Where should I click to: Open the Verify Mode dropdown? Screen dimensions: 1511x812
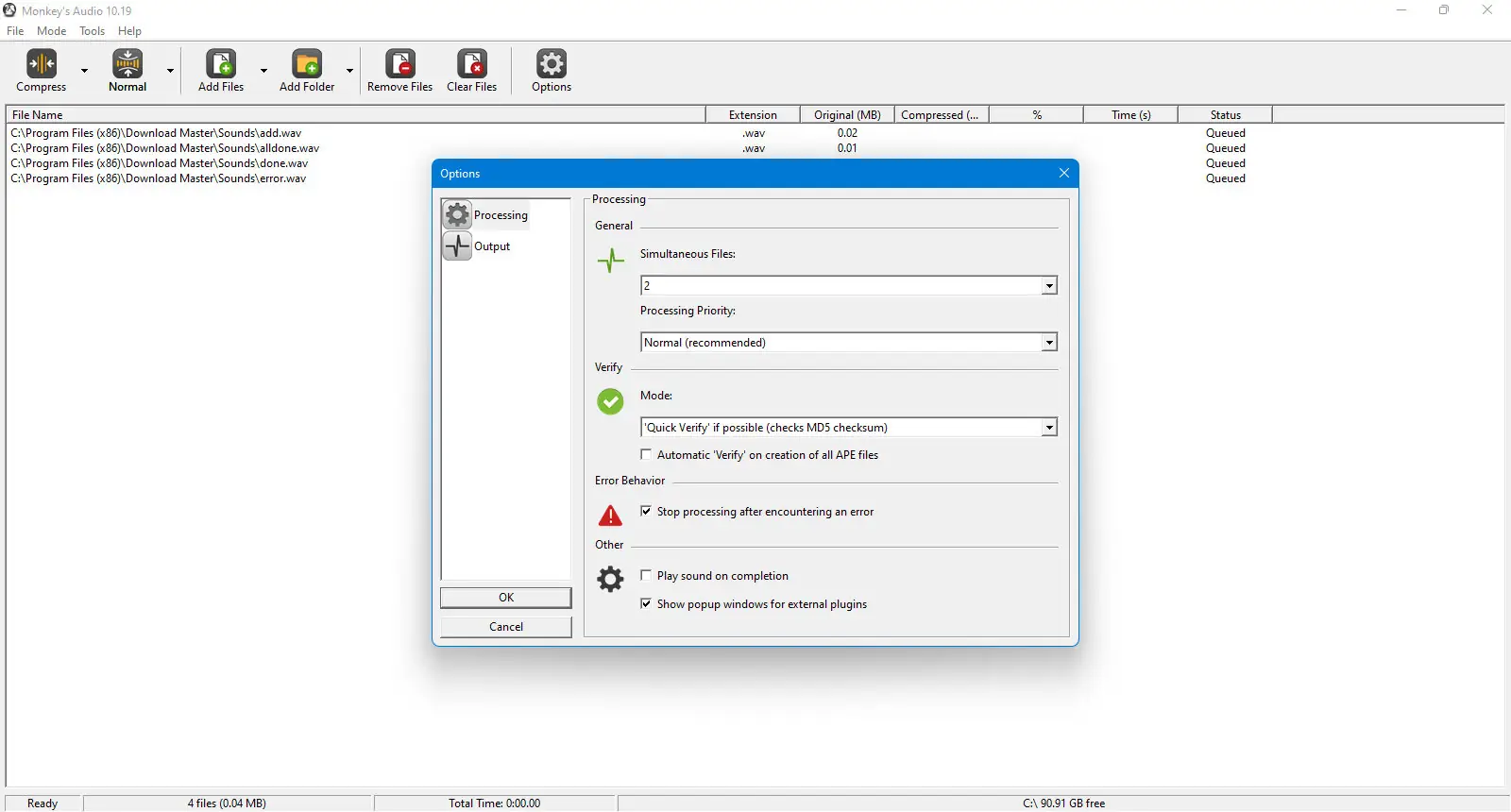point(1049,427)
